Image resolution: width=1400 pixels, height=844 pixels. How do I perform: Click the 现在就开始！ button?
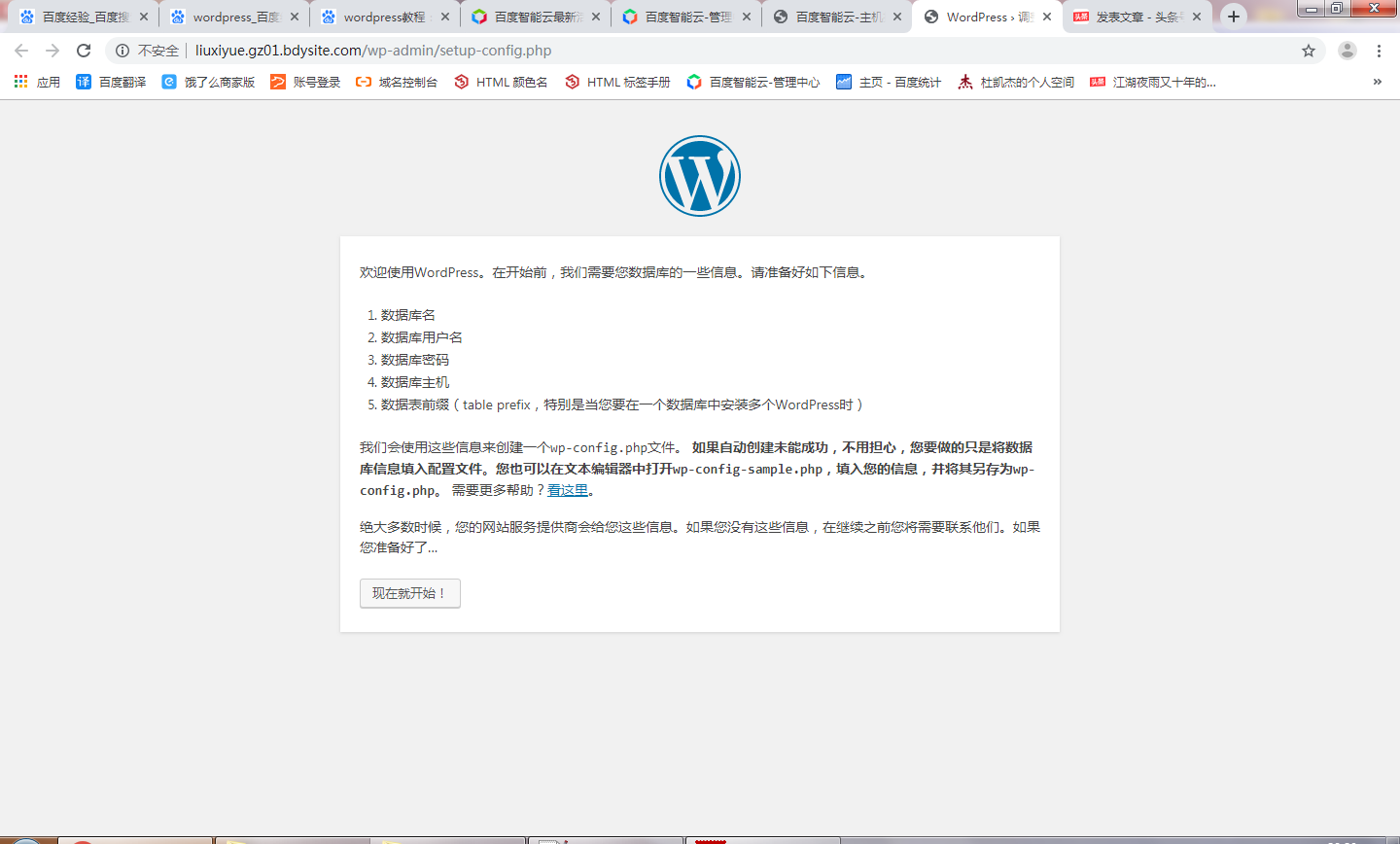point(410,593)
